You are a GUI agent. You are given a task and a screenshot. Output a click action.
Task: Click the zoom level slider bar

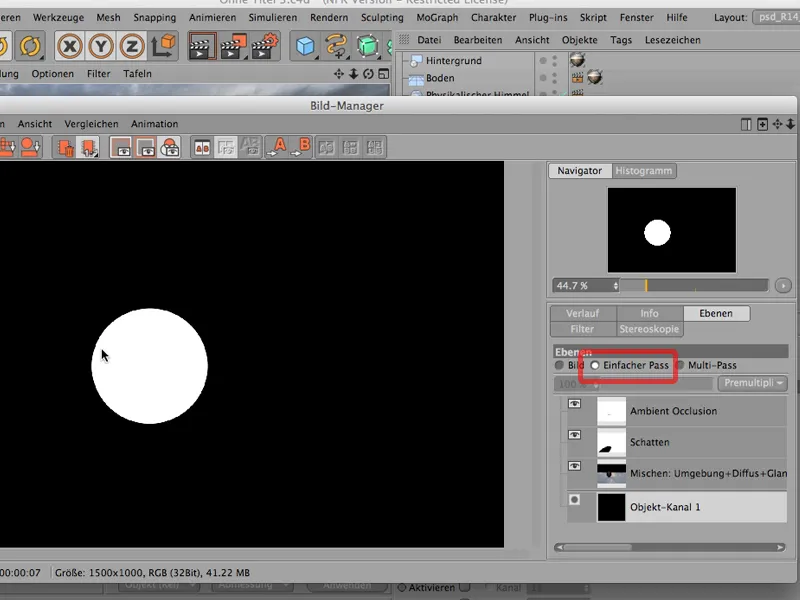pos(694,286)
